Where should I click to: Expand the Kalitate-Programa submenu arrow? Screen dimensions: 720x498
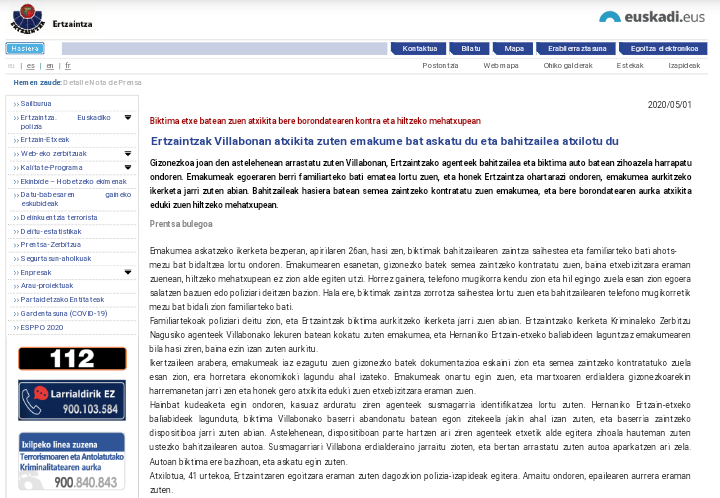tap(128, 167)
